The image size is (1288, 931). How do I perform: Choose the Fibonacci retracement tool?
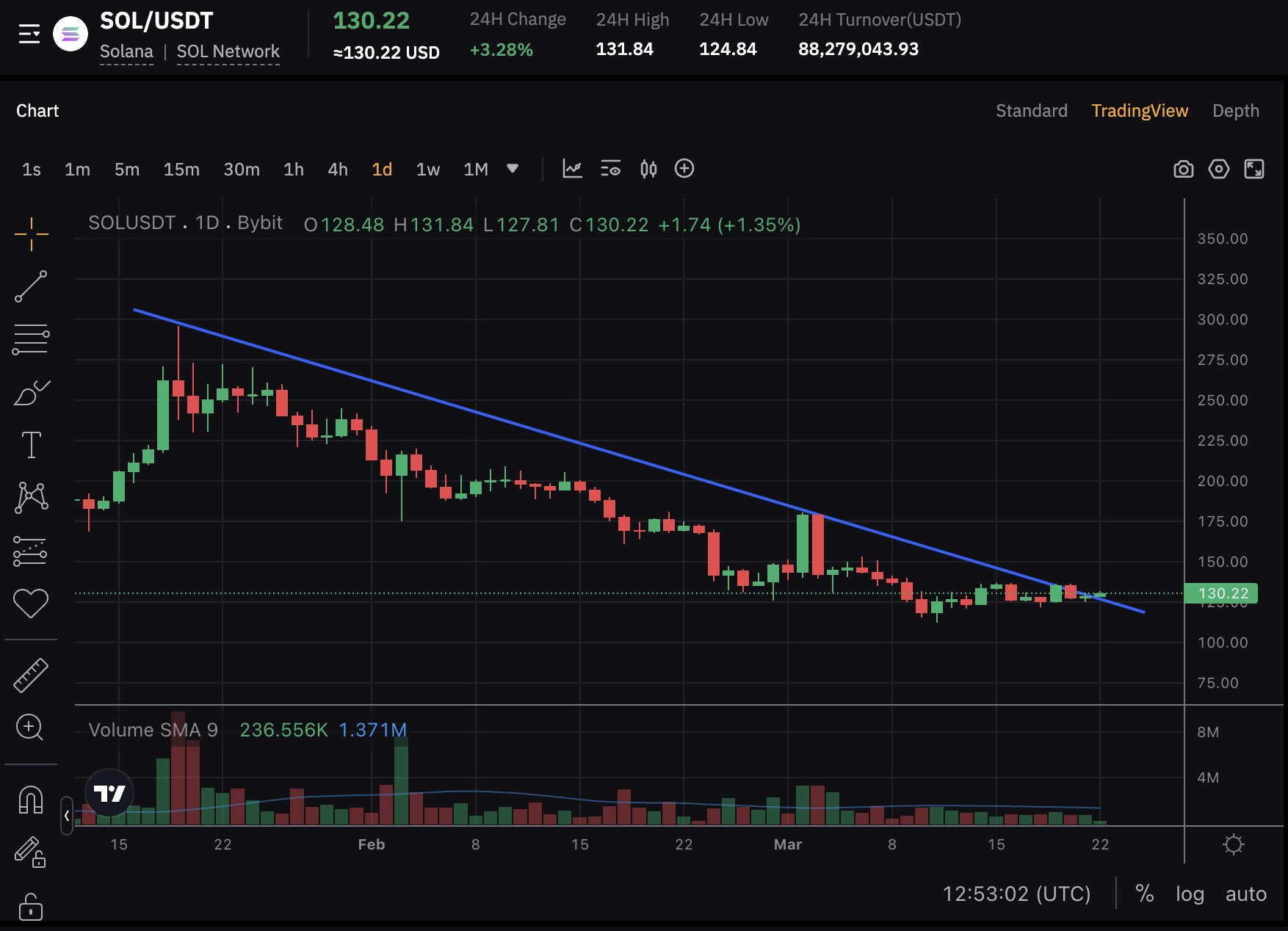(31, 339)
